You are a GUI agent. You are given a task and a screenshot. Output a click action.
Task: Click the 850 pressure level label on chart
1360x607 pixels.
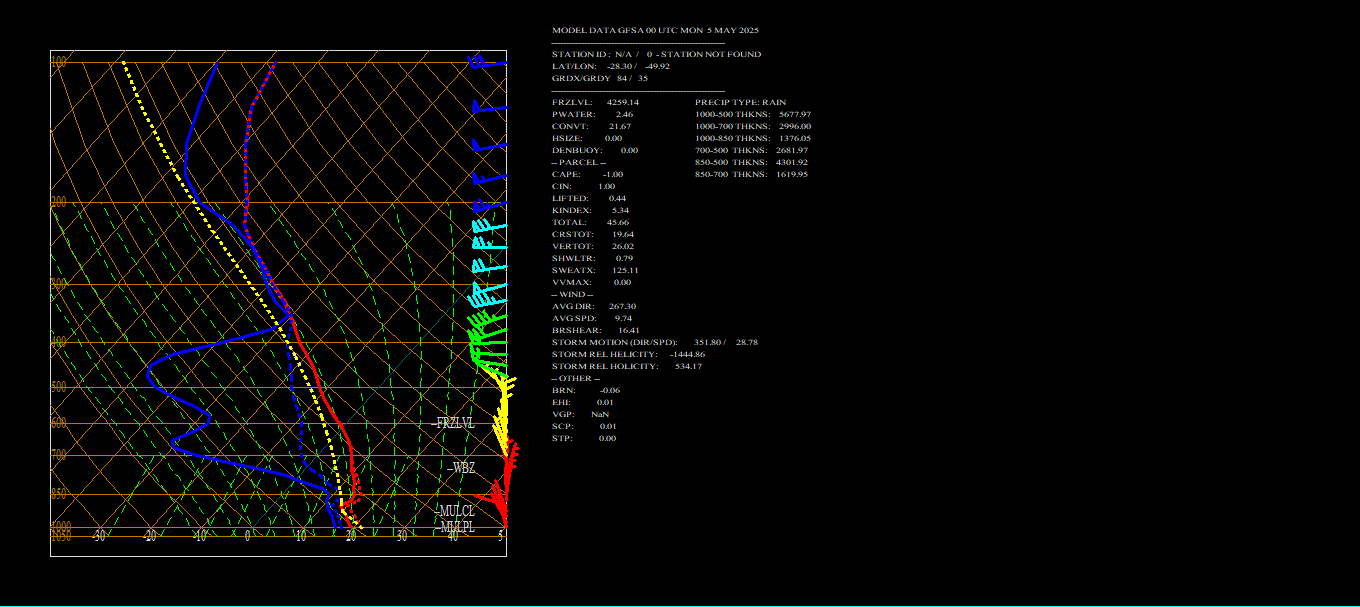pos(58,493)
